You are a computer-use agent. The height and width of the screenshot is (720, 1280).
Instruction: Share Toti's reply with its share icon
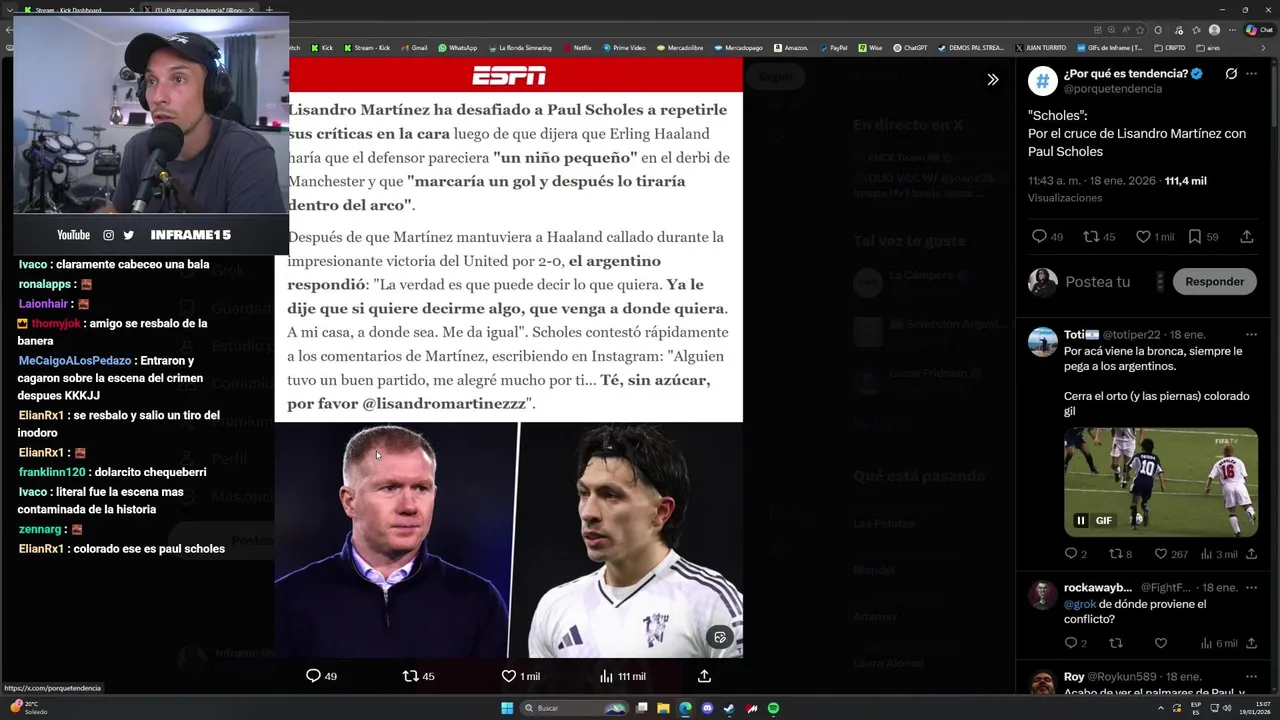pyautogui.click(x=1251, y=554)
